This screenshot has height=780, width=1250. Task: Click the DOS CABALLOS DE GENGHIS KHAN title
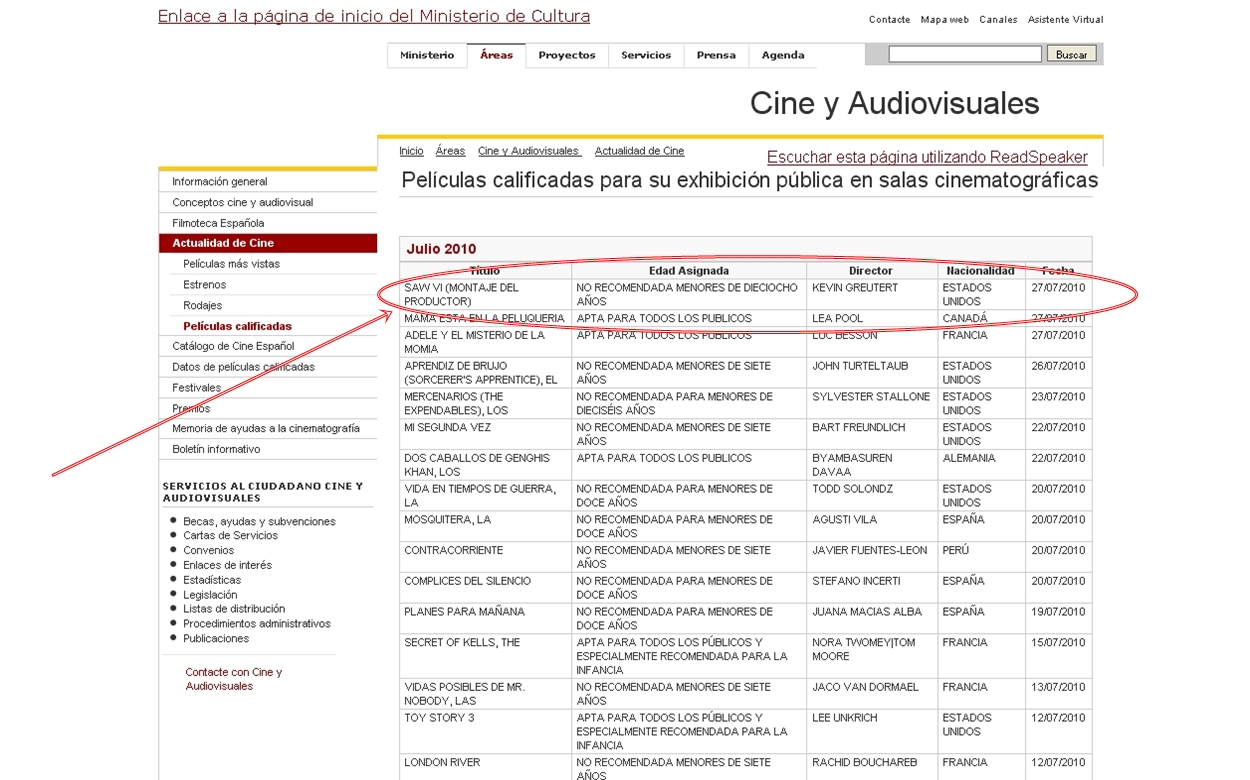pos(485,465)
